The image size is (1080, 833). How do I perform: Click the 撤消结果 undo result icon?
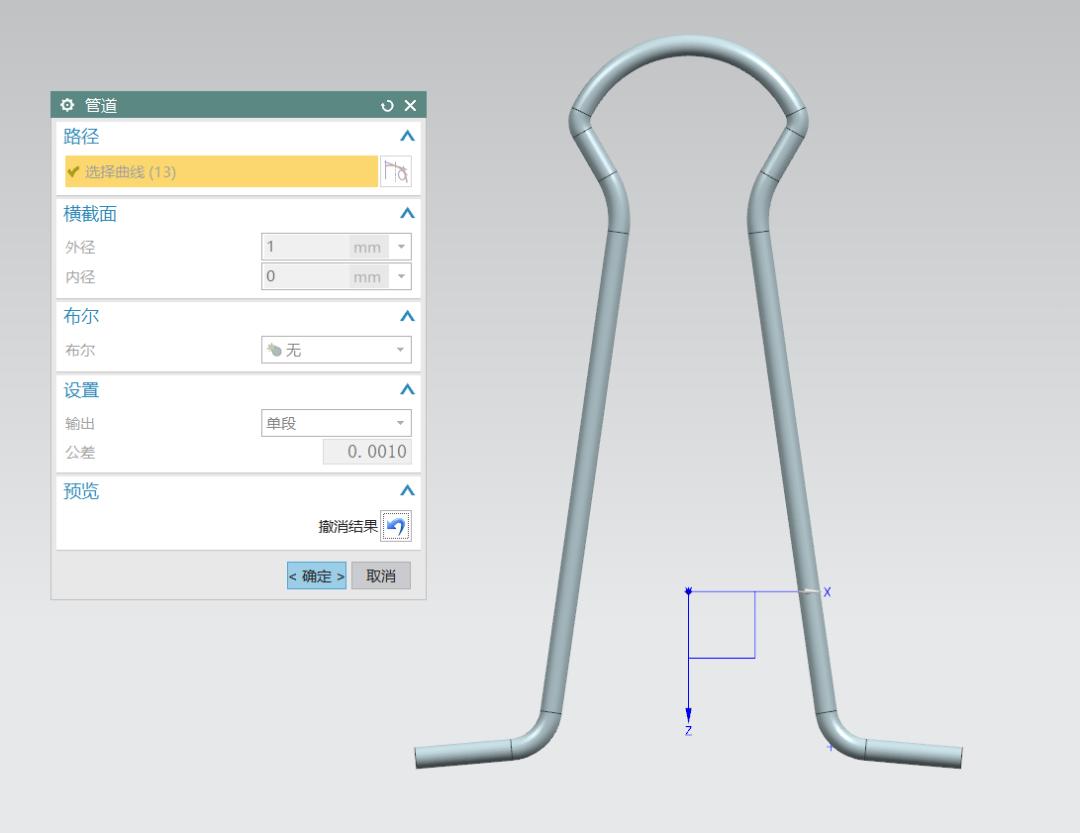(x=397, y=527)
